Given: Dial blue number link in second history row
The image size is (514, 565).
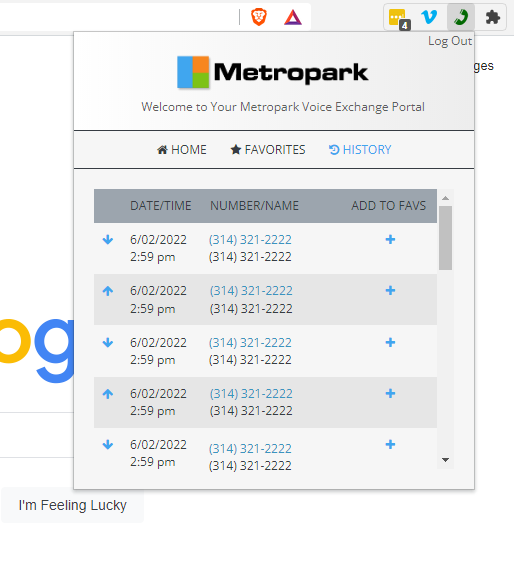Looking at the screenshot, I should (x=251, y=291).
